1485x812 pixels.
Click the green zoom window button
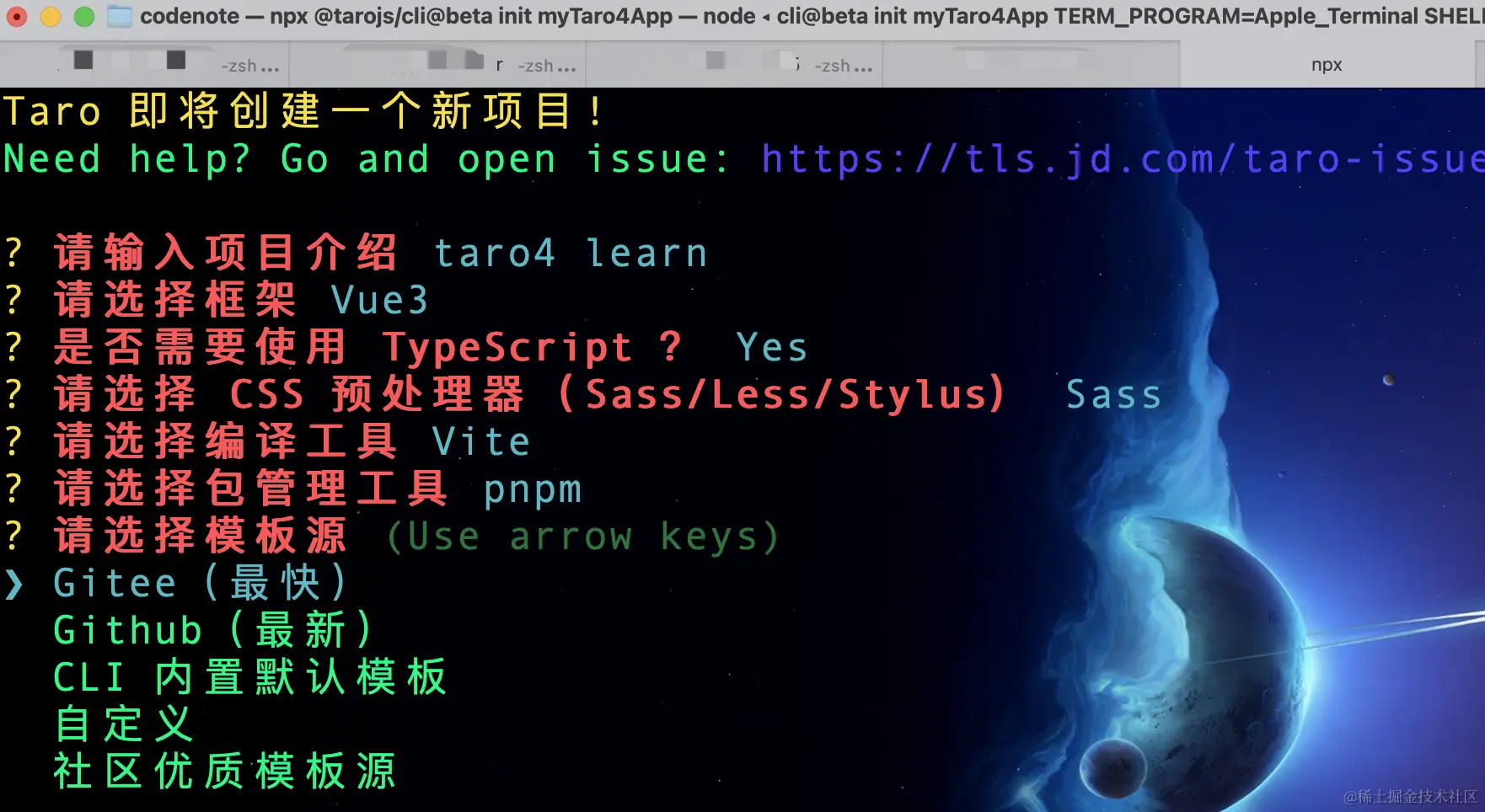[84, 16]
